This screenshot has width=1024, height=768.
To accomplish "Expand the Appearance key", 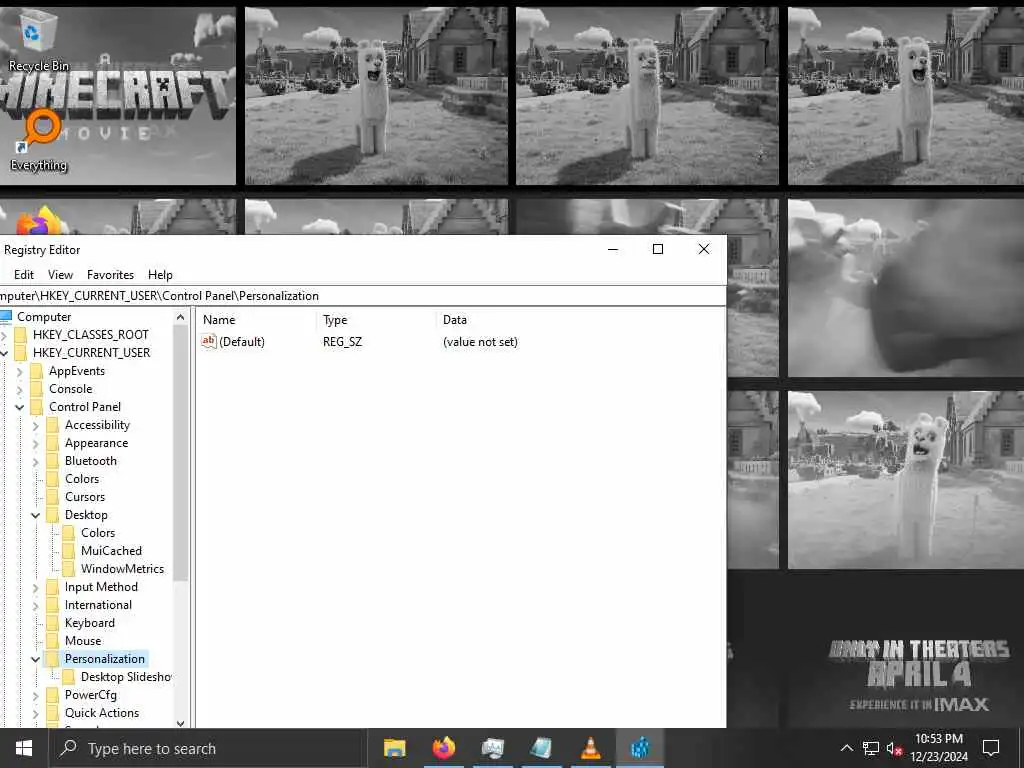I will [x=36, y=443].
